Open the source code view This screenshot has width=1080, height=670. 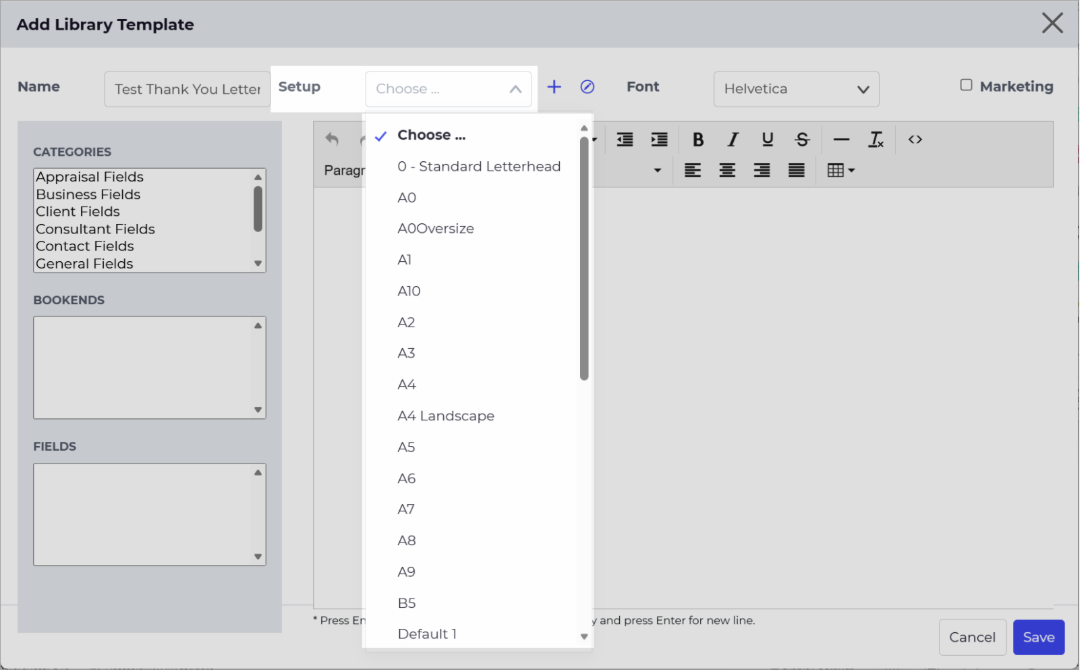915,140
